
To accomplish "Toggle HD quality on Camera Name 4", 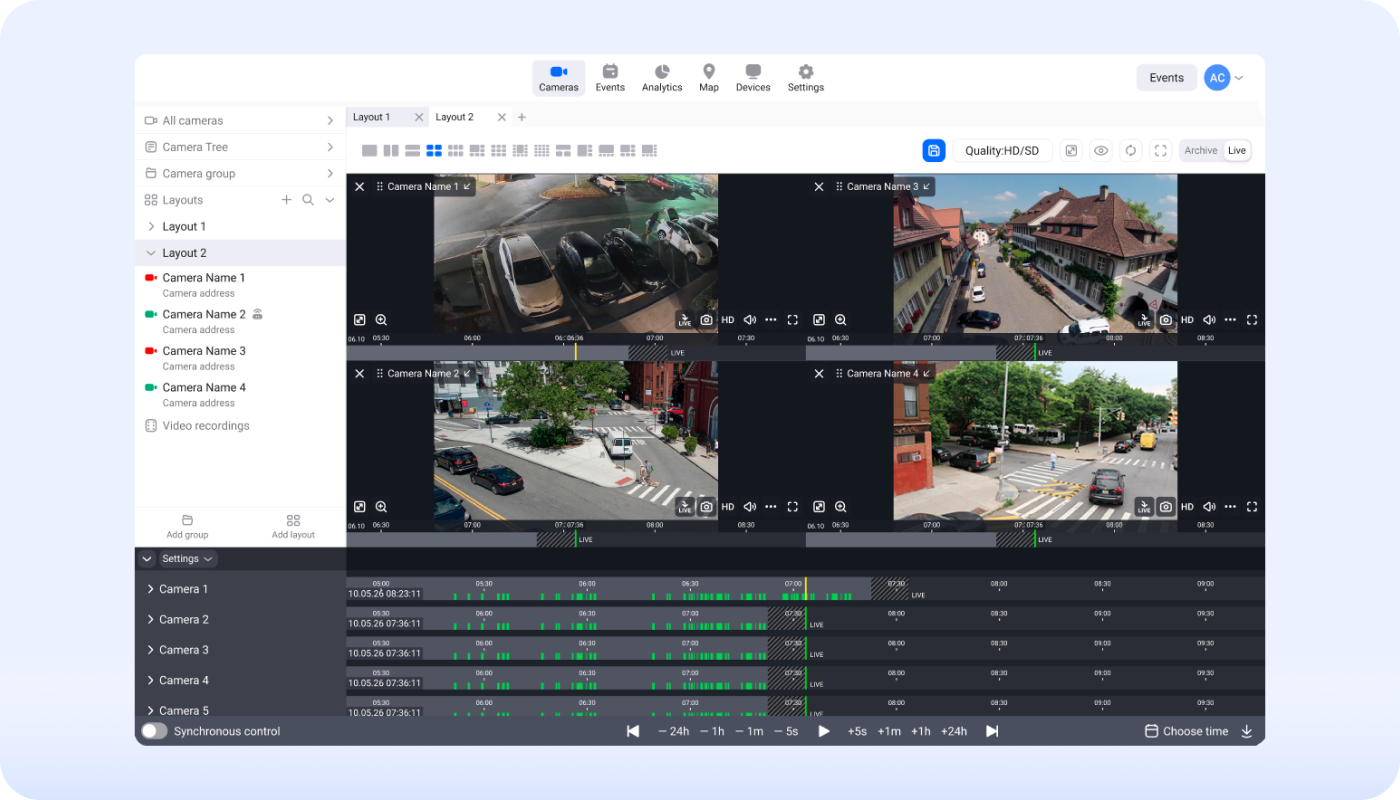I will pos(1187,507).
